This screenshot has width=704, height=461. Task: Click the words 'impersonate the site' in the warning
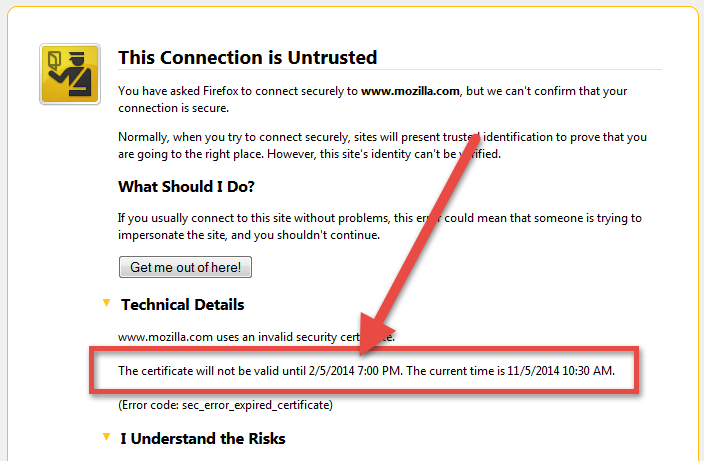172,235
